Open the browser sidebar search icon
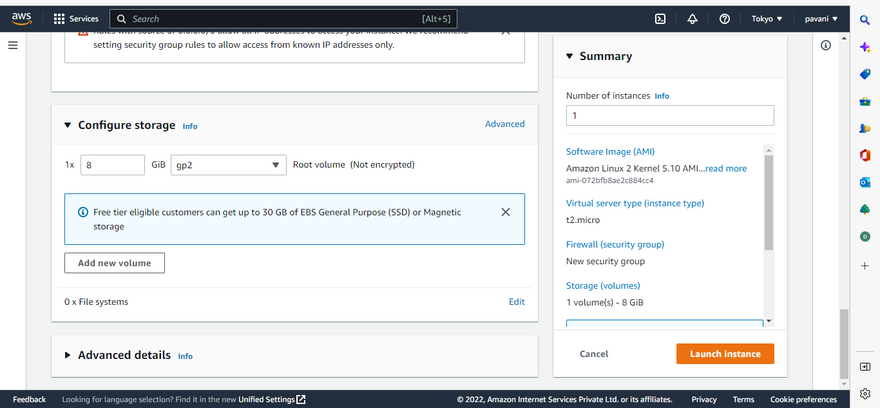Image resolution: width=880 pixels, height=408 pixels. tap(865, 20)
